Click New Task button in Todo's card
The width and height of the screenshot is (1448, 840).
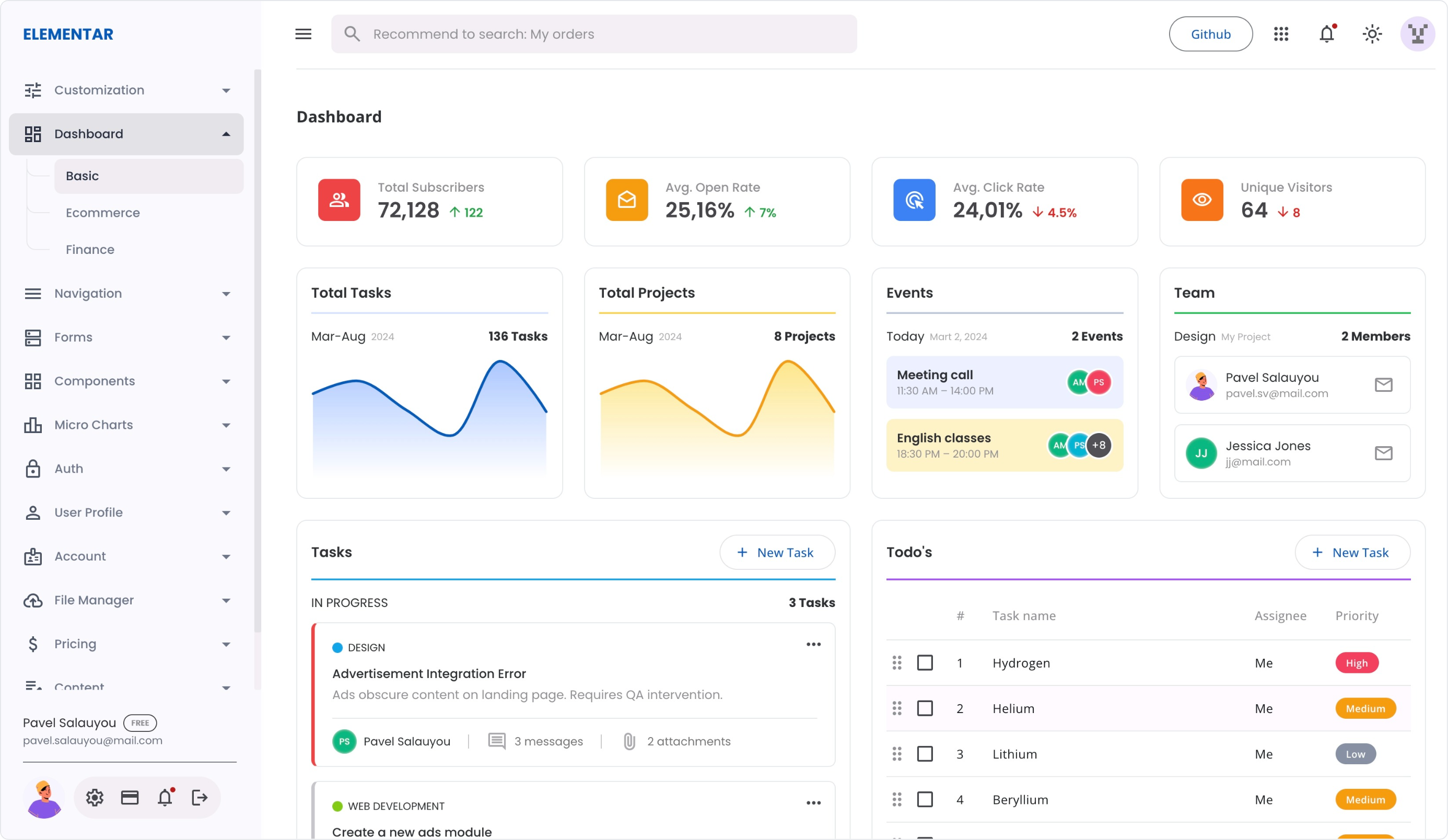(1352, 552)
